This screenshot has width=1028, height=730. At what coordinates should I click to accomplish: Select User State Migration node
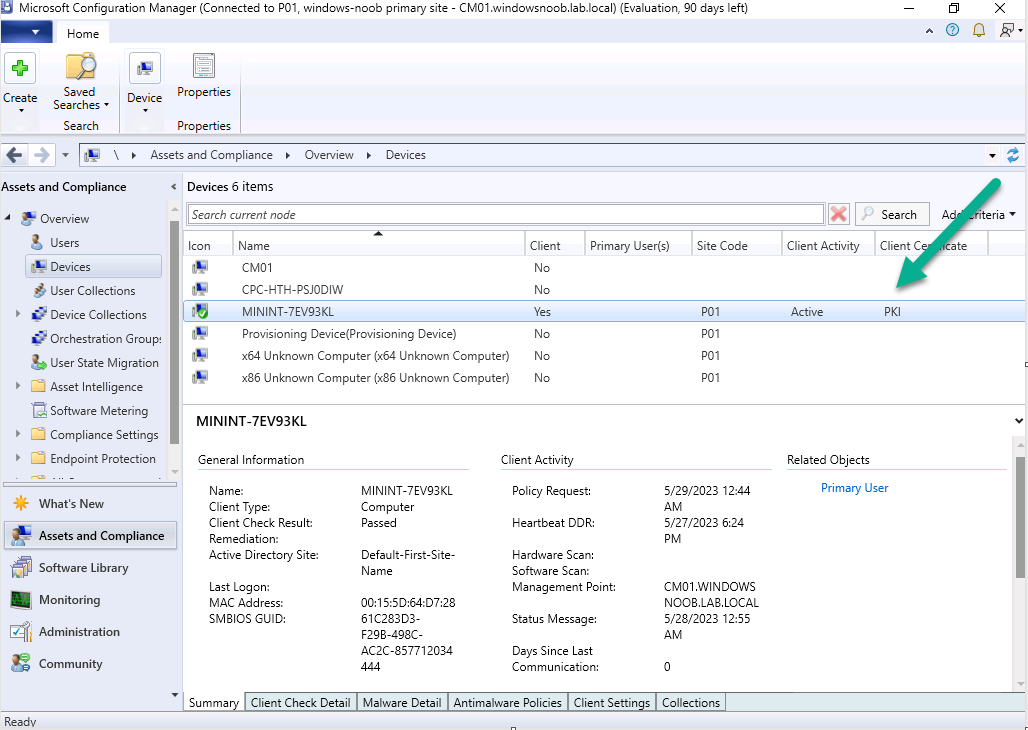tap(104, 363)
